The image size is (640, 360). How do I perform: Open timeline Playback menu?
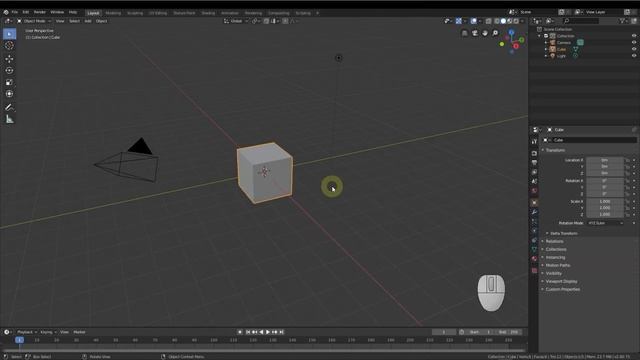click(x=27, y=332)
